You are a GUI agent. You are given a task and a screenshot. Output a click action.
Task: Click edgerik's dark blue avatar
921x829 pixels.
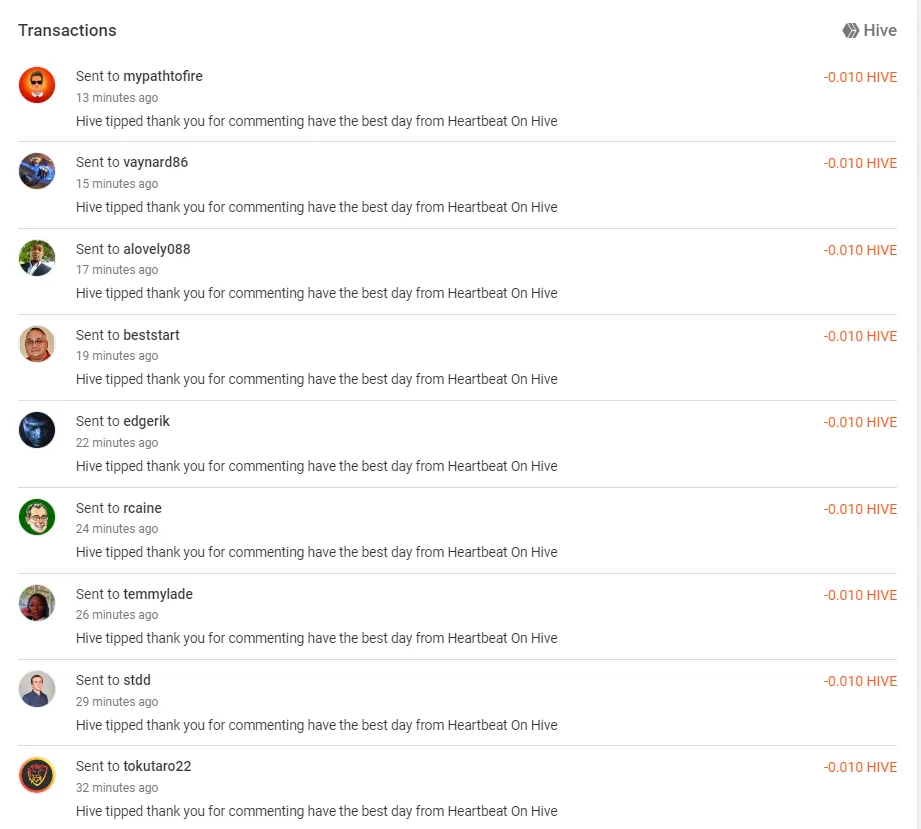37,430
